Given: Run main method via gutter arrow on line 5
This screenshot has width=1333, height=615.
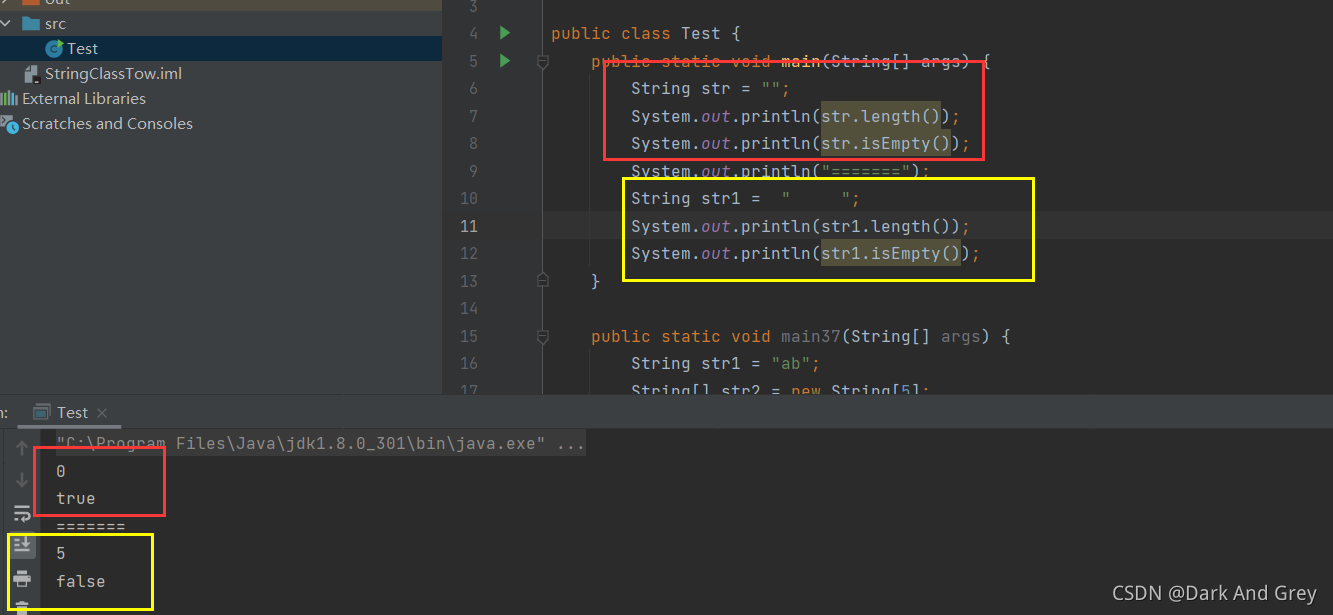Looking at the screenshot, I should (505, 61).
